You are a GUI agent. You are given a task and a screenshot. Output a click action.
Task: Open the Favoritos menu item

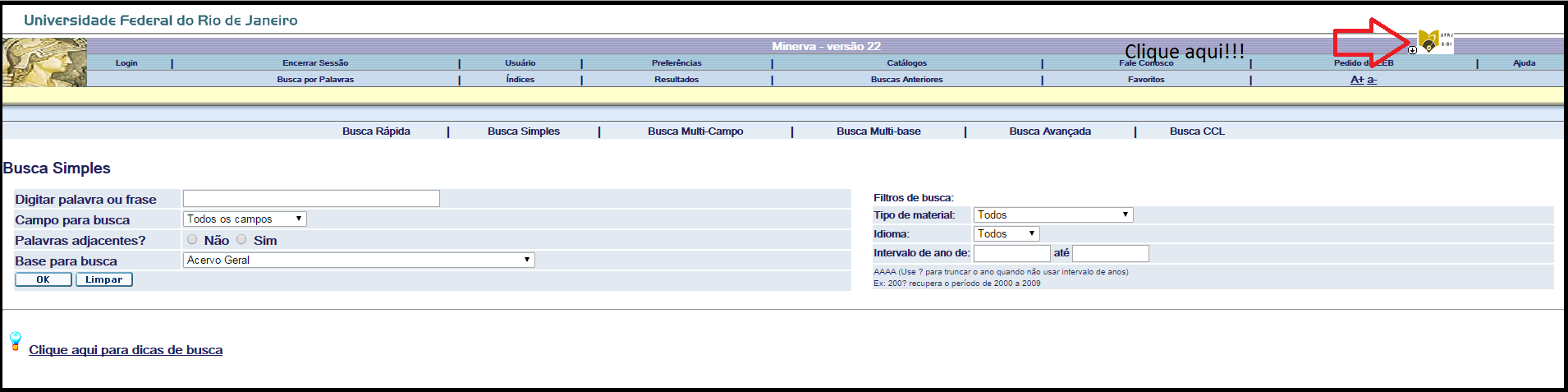coord(1146,80)
